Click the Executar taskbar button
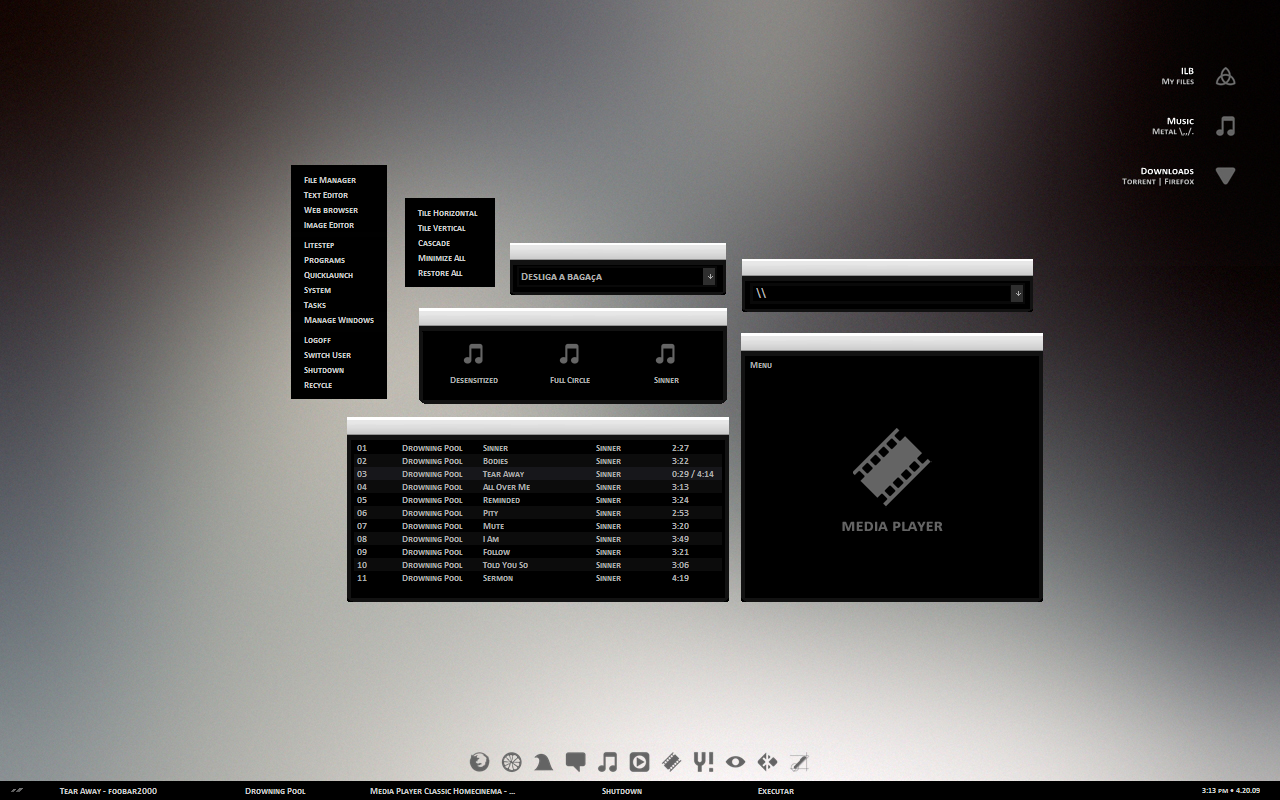Screen dimensions: 1280x800 [x=776, y=791]
